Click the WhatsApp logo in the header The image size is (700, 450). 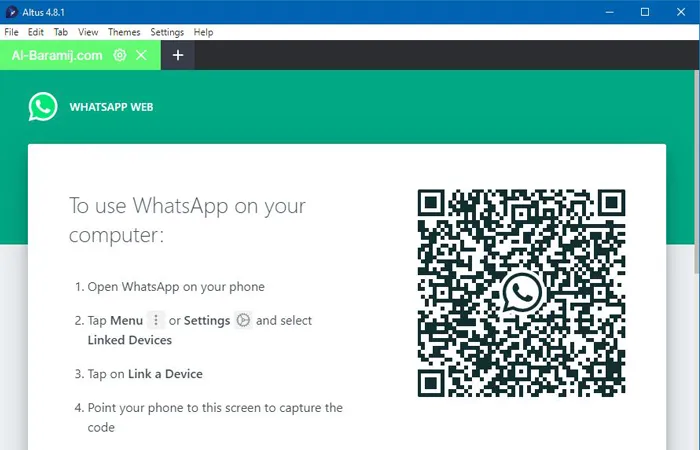pyautogui.click(x=43, y=107)
